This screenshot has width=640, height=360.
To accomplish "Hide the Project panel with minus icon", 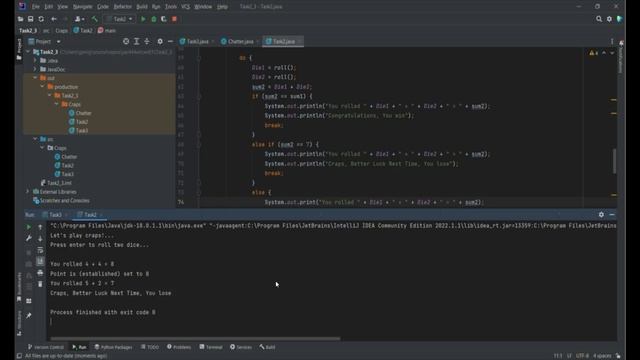I will click(170, 41).
